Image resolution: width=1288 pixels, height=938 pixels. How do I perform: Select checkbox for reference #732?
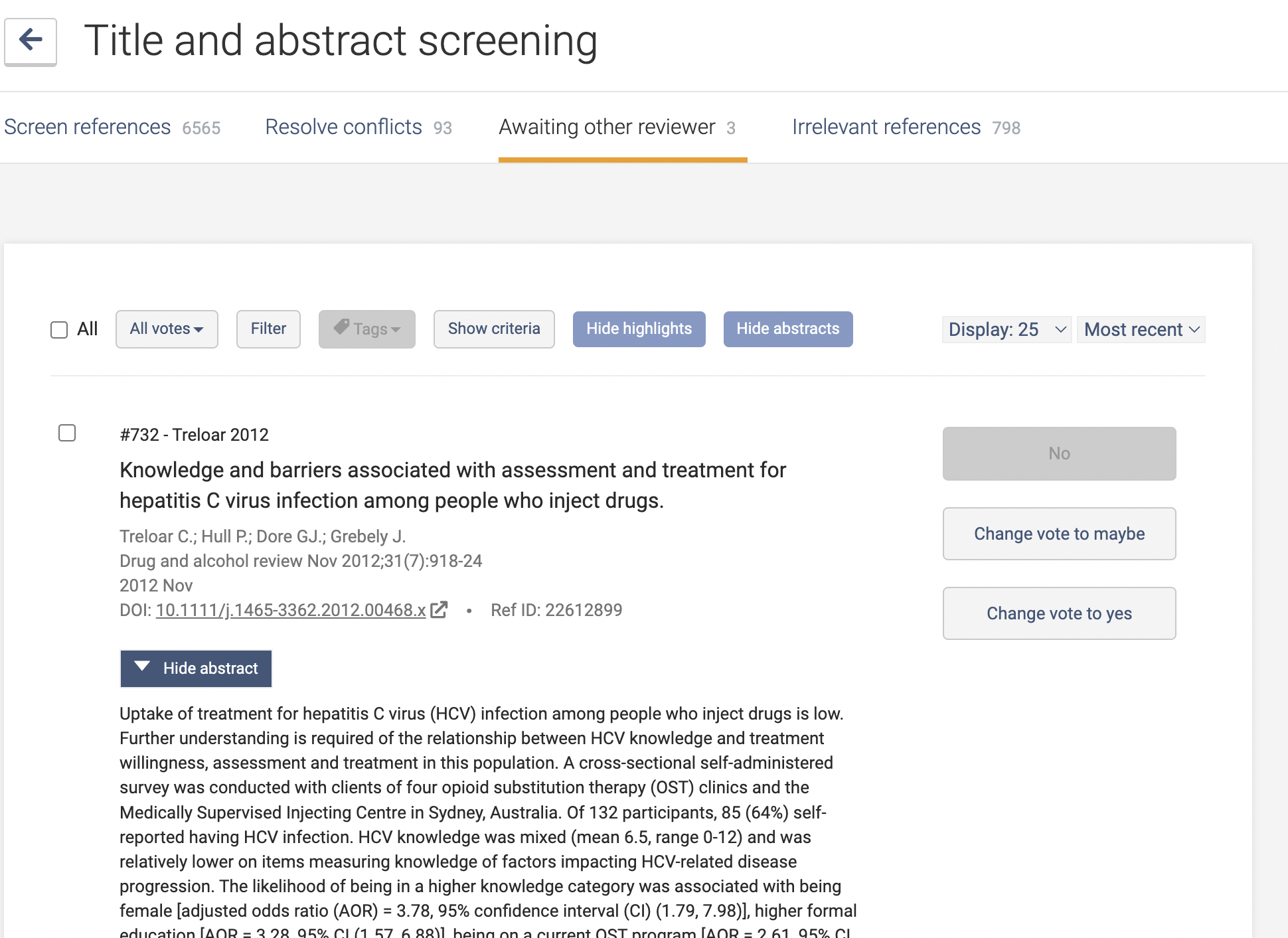click(67, 433)
